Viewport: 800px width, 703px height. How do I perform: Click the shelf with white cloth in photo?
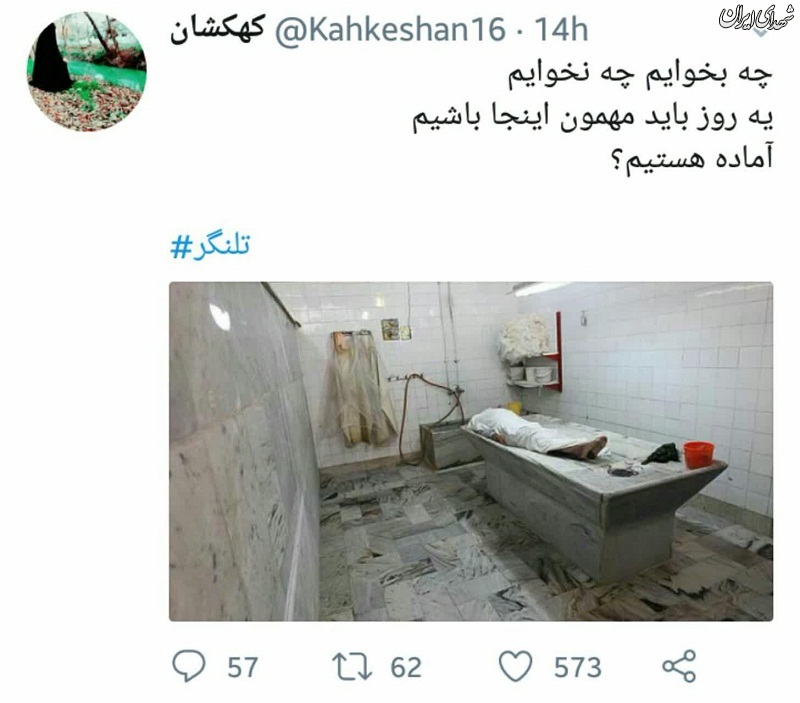tap(533, 352)
